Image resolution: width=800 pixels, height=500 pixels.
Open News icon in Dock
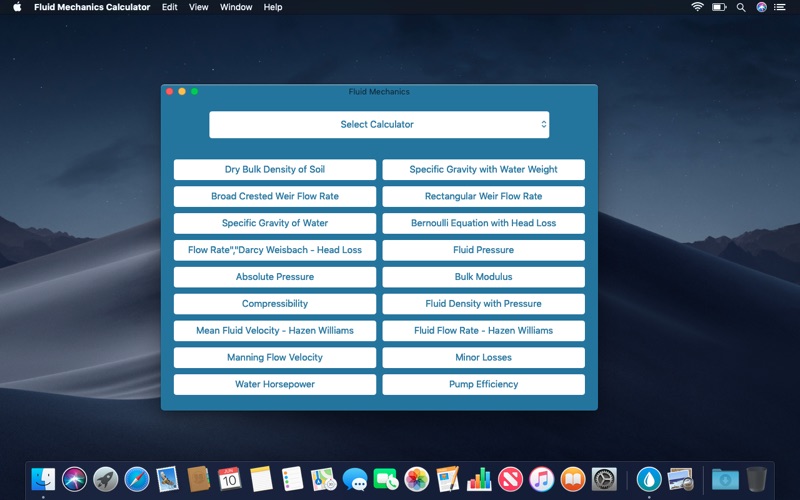tap(511, 479)
